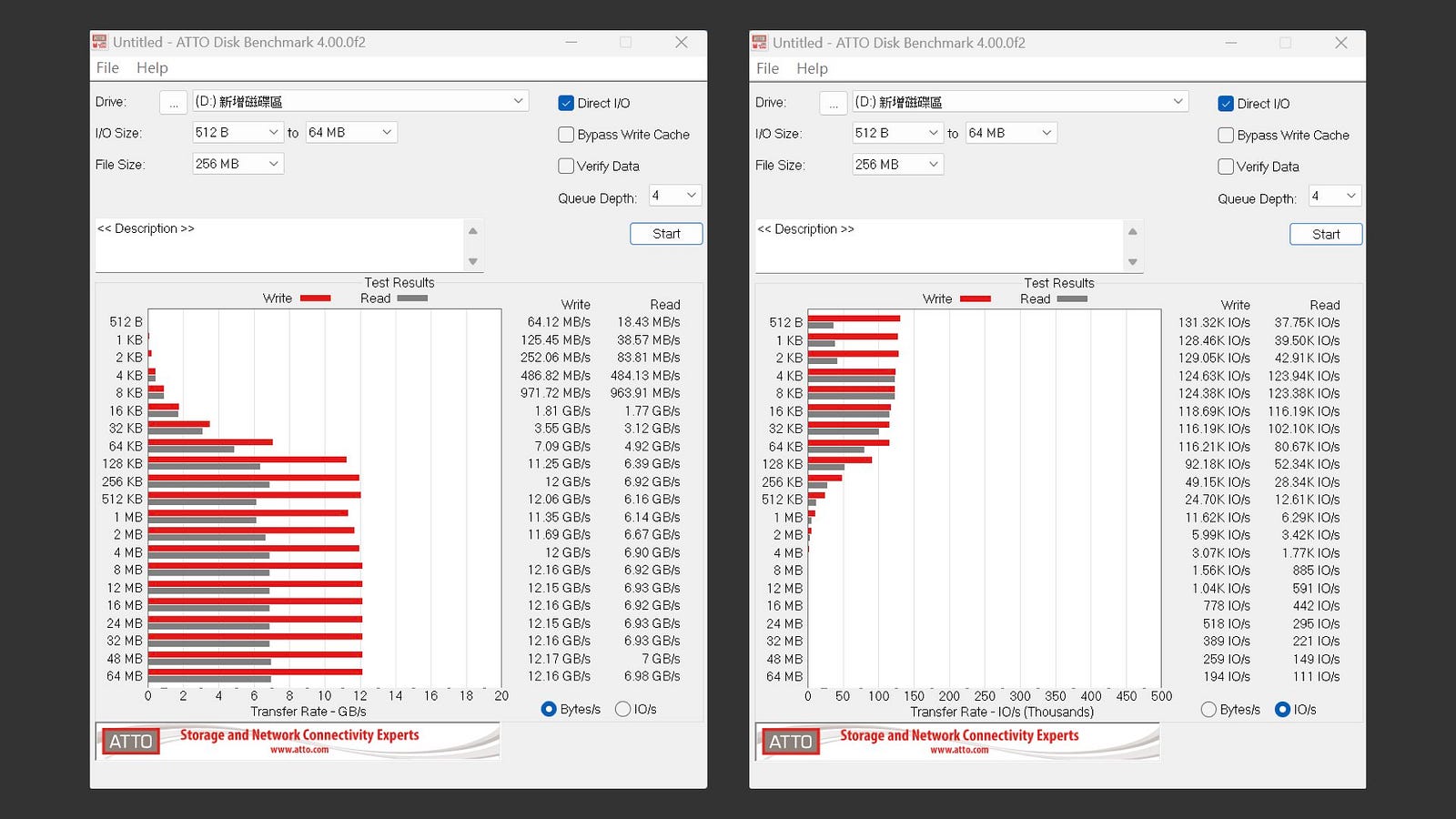Open Queue Depth dropdown in right window
Viewport: 1456px width, 819px height.
click(1335, 196)
